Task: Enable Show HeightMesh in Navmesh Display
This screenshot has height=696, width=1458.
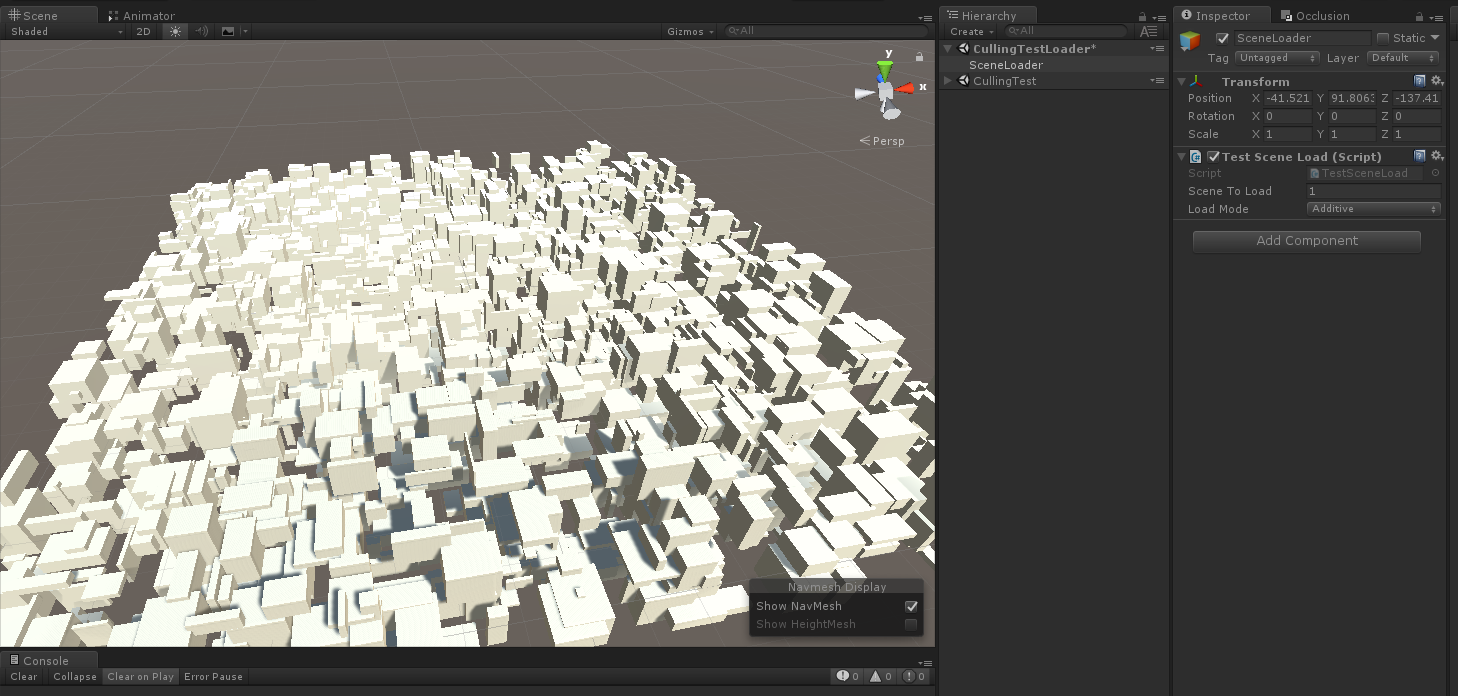Action: pyautogui.click(x=911, y=624)
